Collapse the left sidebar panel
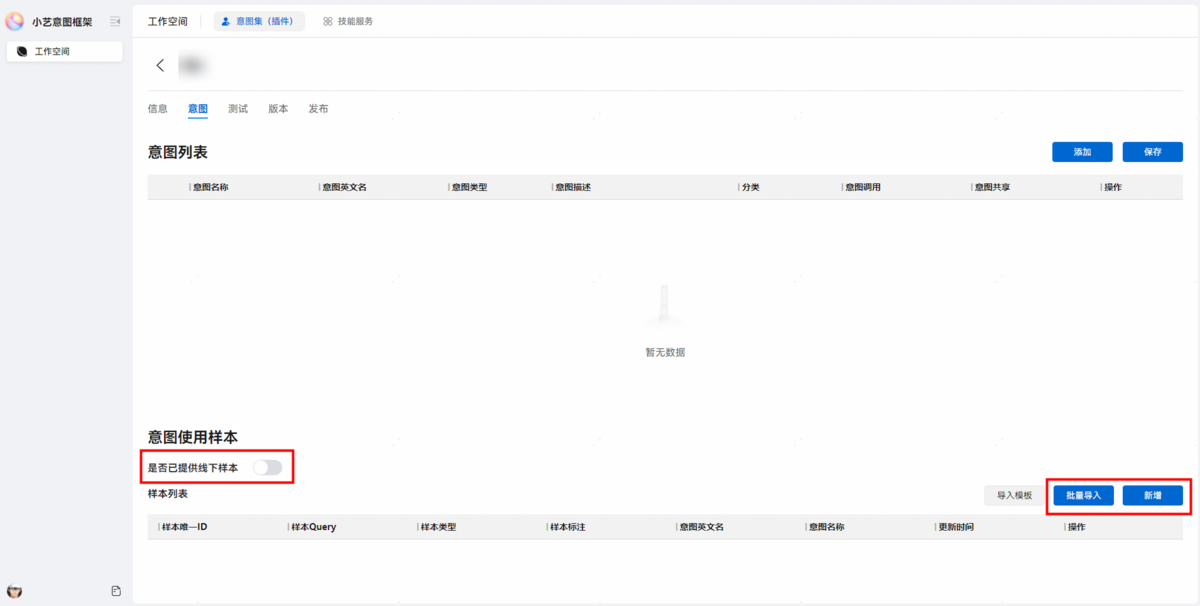Screen dimensions: 1200x606 coord(115,21)
